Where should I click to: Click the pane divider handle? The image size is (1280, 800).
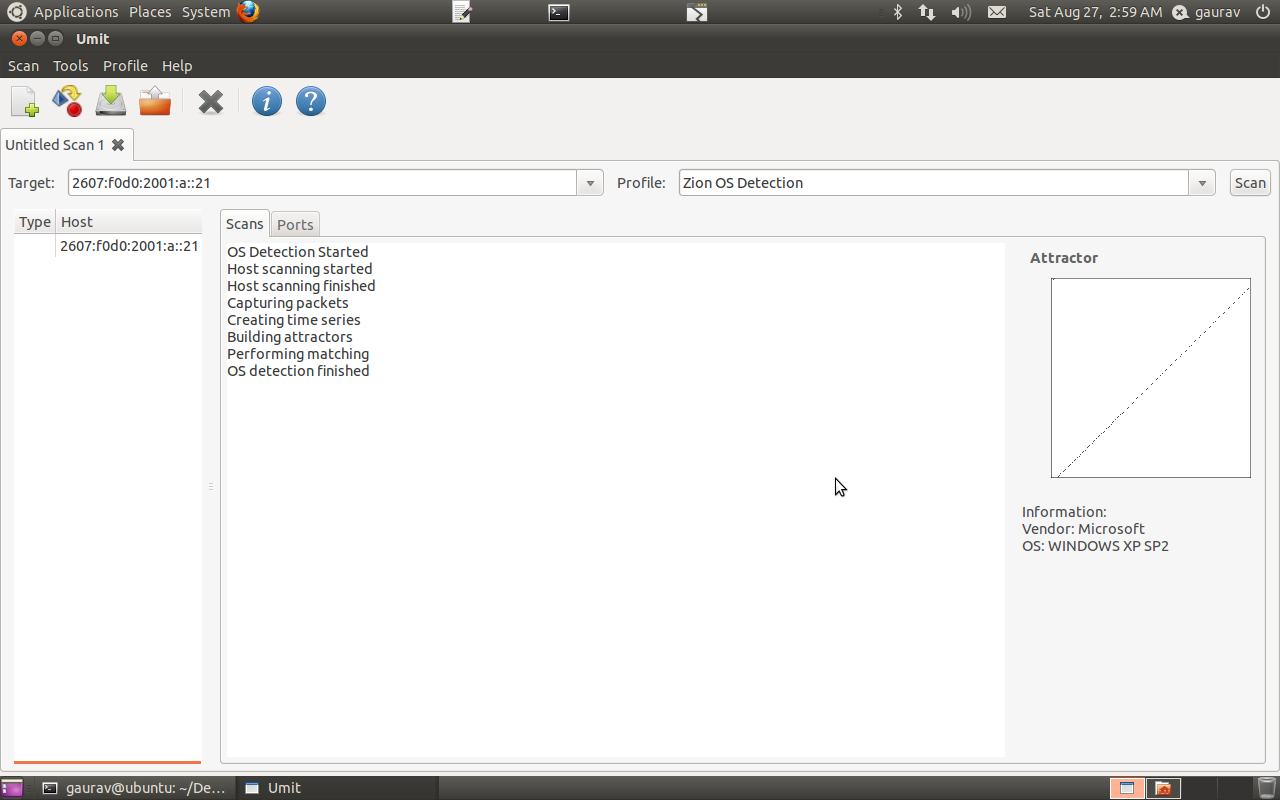tap(211, 487)
